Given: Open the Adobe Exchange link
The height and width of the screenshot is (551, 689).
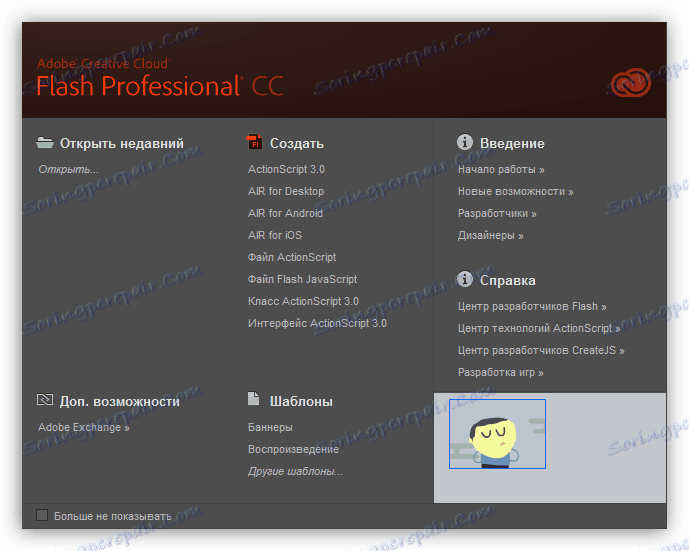Looking at the screenshot, I should [x=83, y=427].
